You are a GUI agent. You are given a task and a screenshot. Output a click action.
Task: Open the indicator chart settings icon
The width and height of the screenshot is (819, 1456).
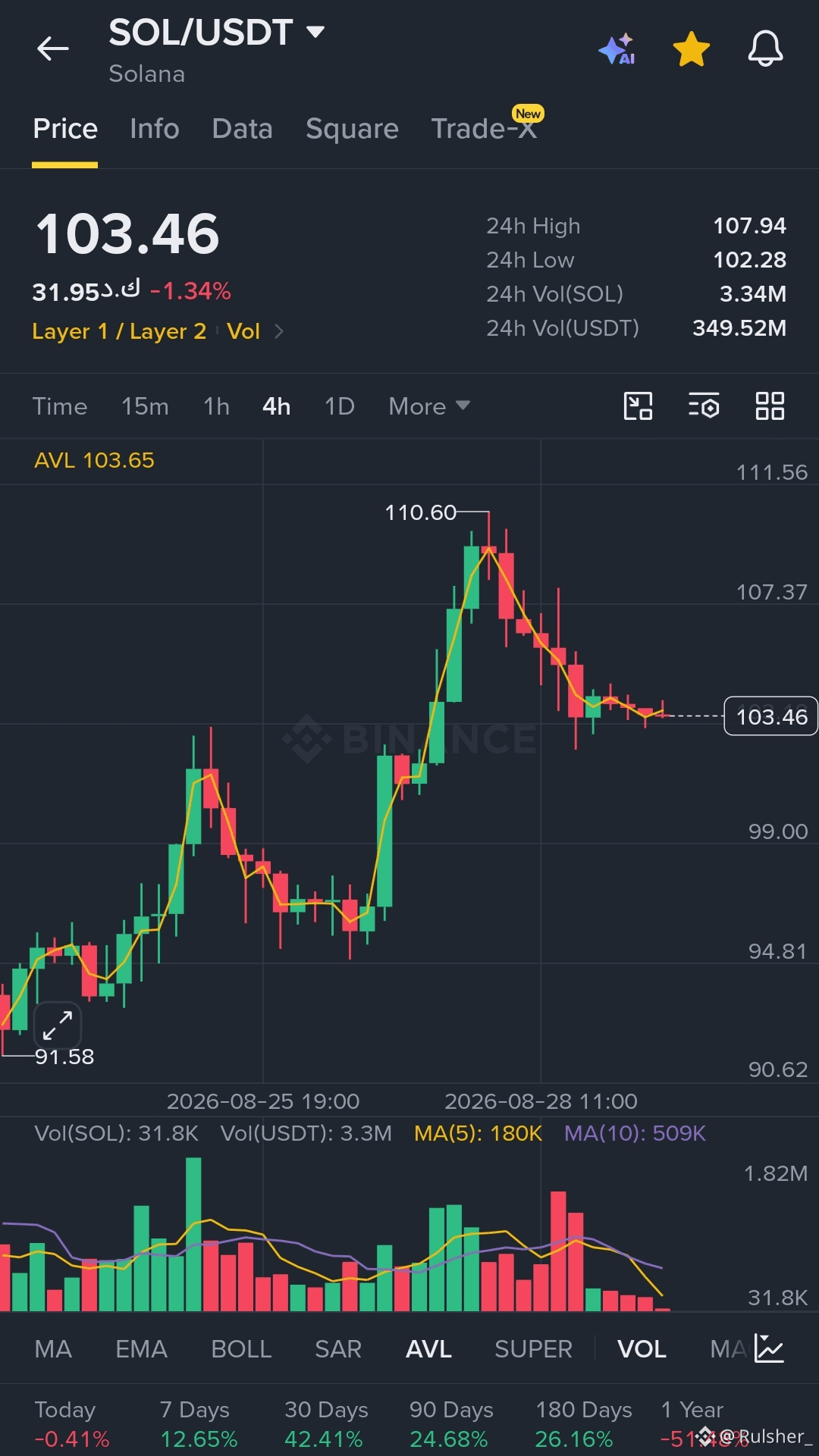[x=769, y=1348]
